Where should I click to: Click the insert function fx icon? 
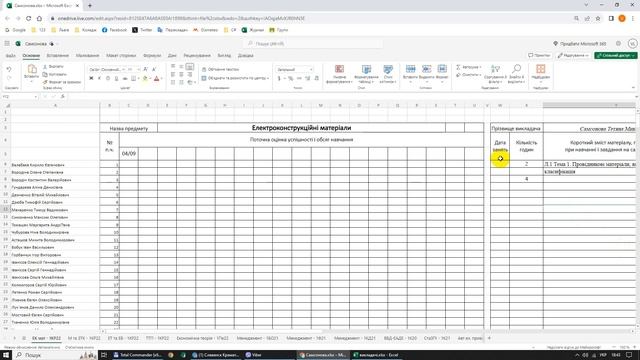click(62, 97)
